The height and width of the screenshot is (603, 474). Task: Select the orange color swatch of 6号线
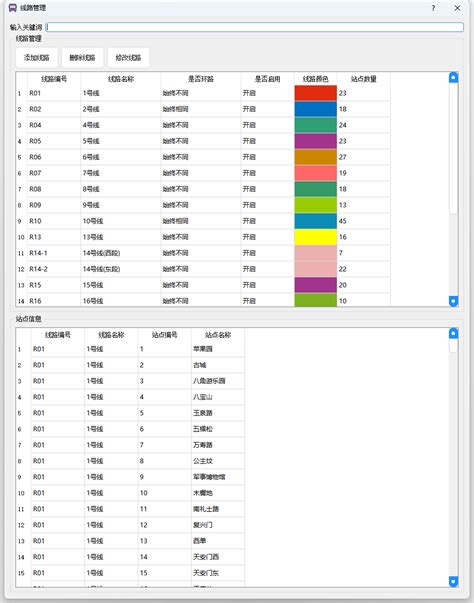point(316,157)
